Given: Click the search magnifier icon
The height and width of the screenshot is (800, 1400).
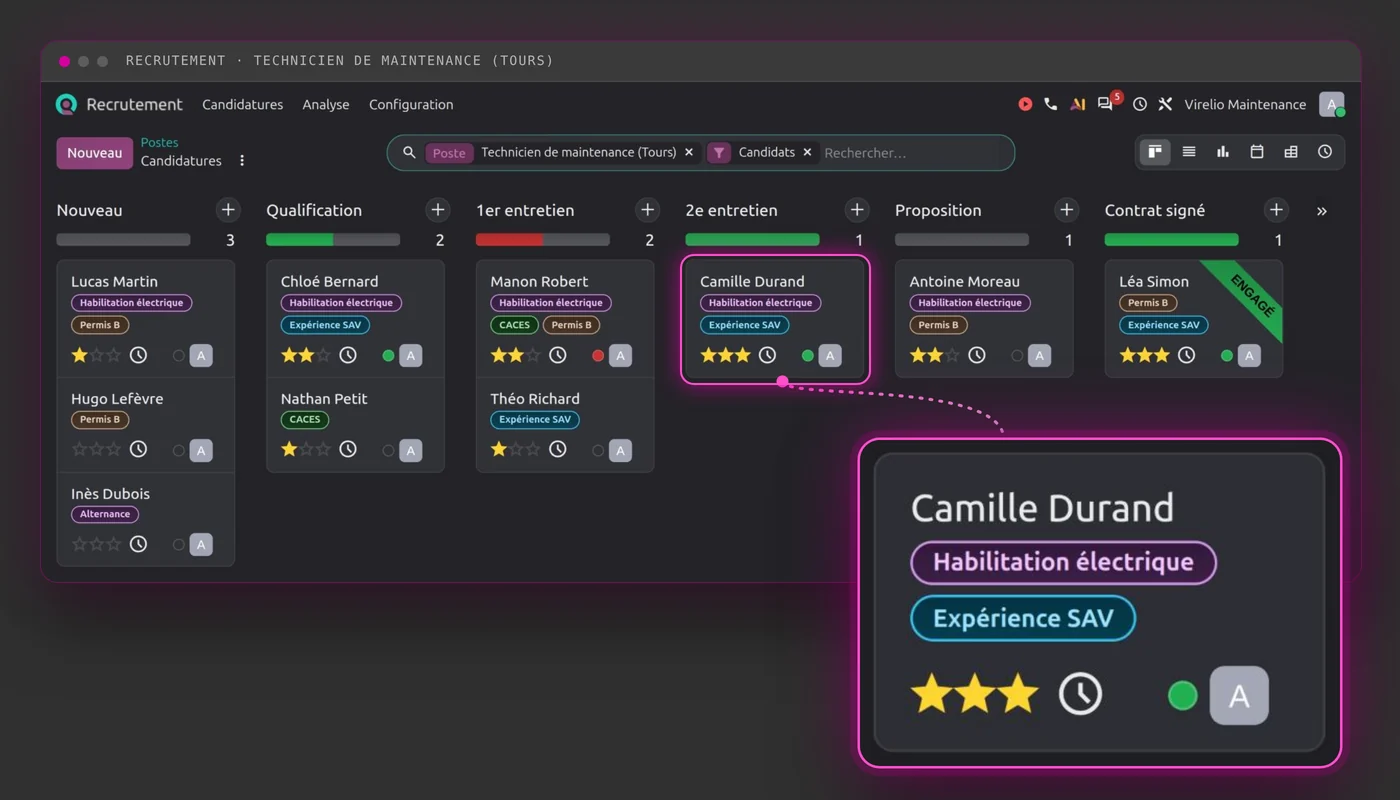Looking at the screenshot, I should click(409, 153).
